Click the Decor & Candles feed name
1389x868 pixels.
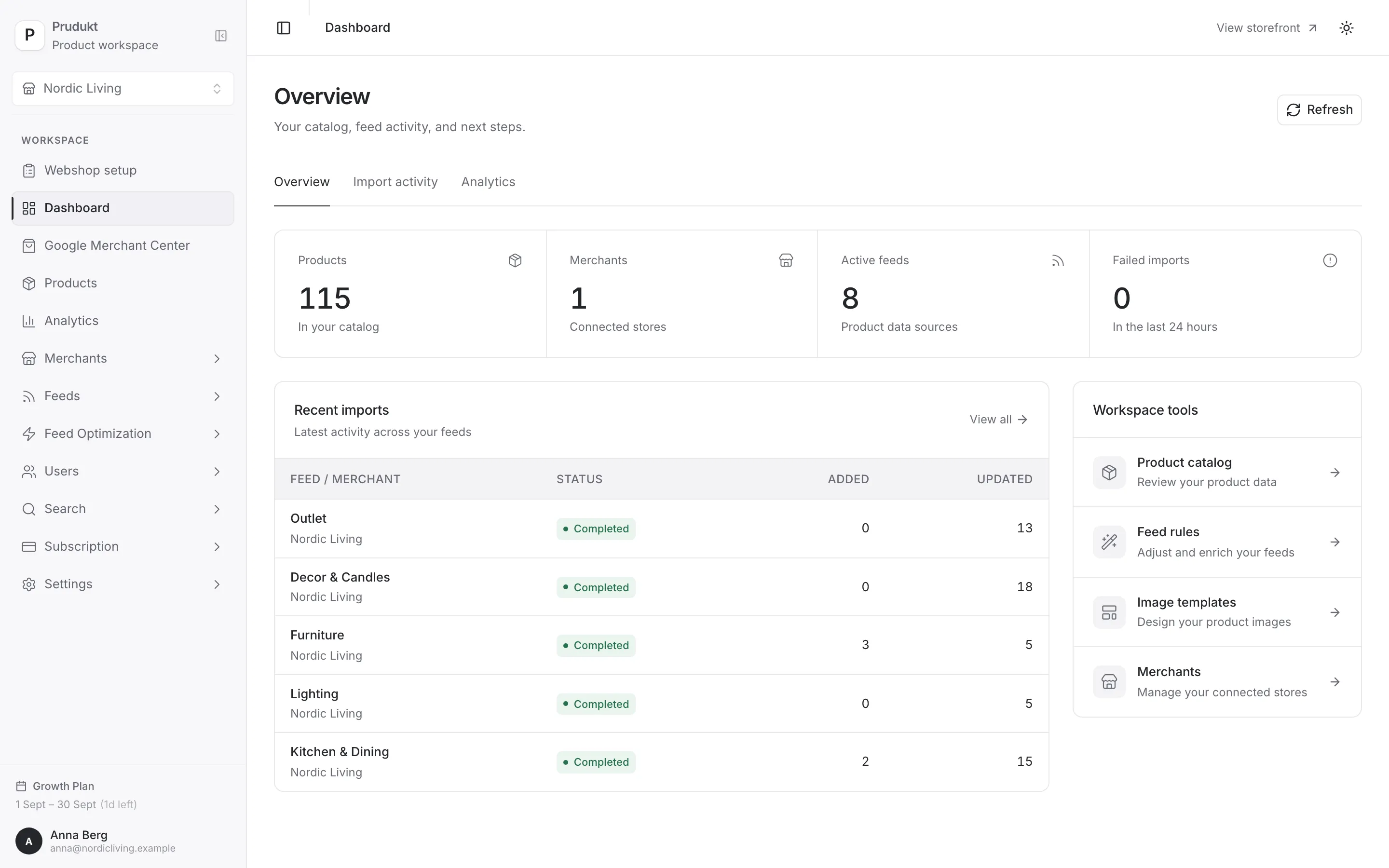(x=340, y=577)
